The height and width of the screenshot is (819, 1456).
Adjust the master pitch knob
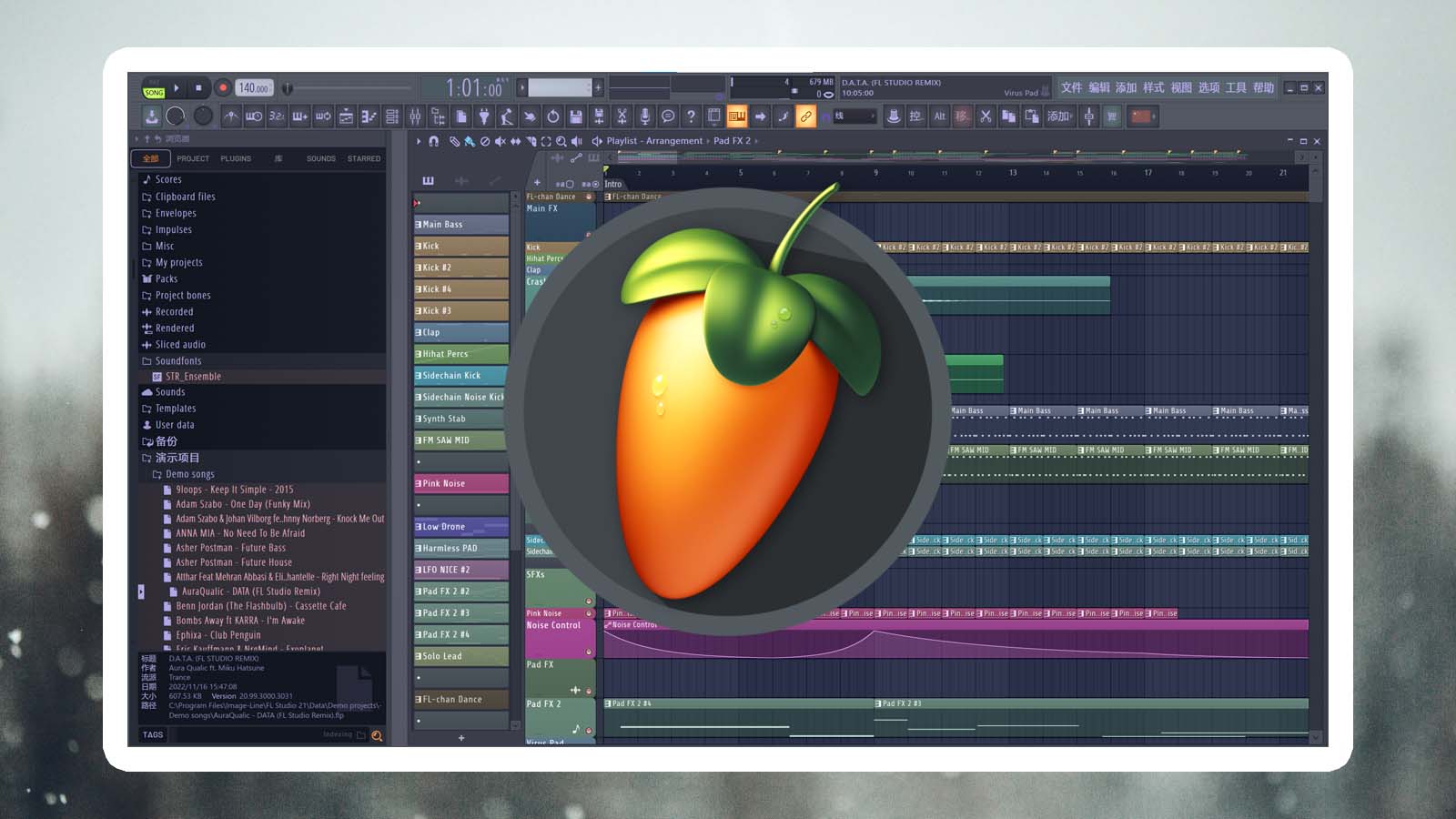click(x=203, y=116)
